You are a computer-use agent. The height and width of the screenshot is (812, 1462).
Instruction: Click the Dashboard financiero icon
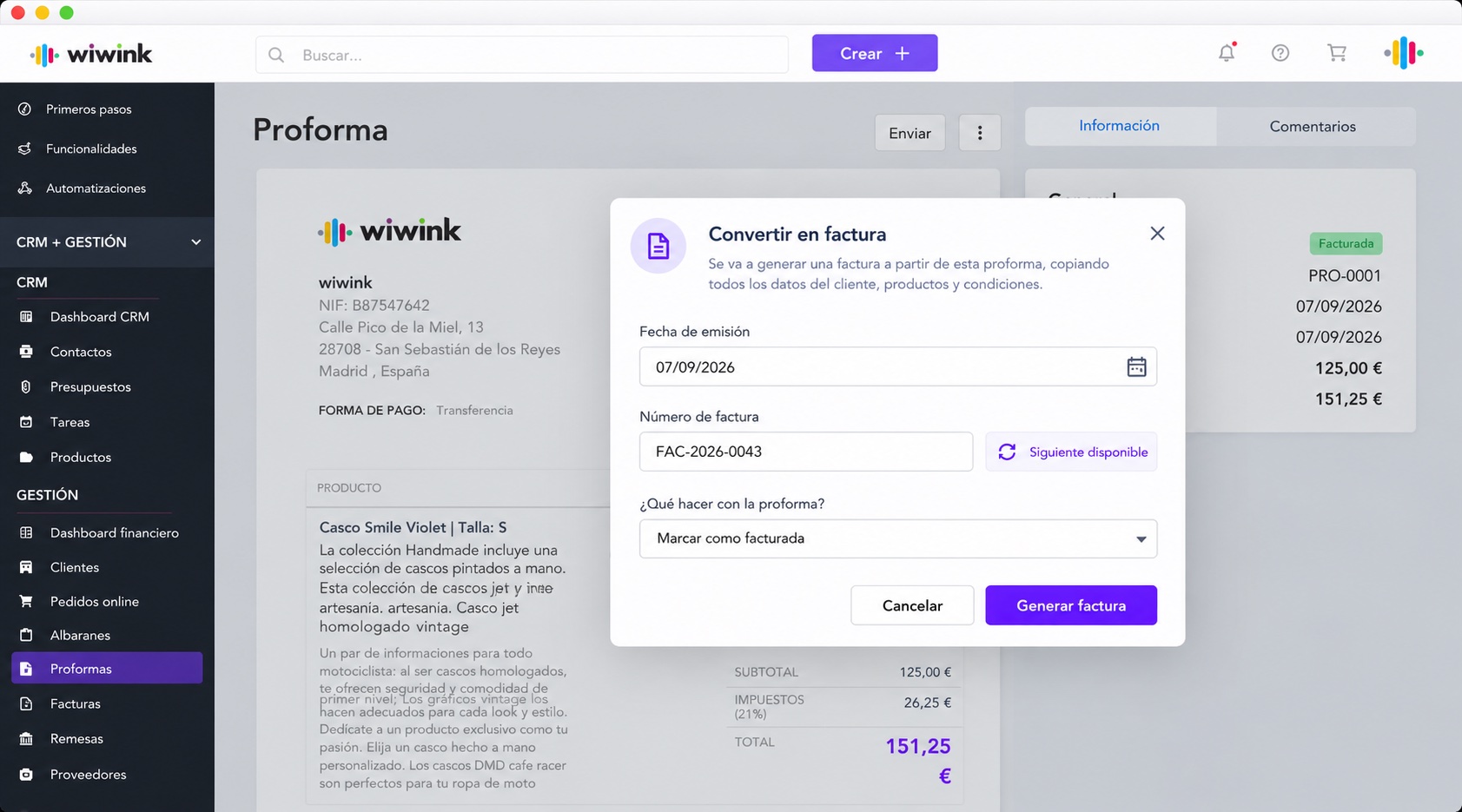tap(26, 532)
